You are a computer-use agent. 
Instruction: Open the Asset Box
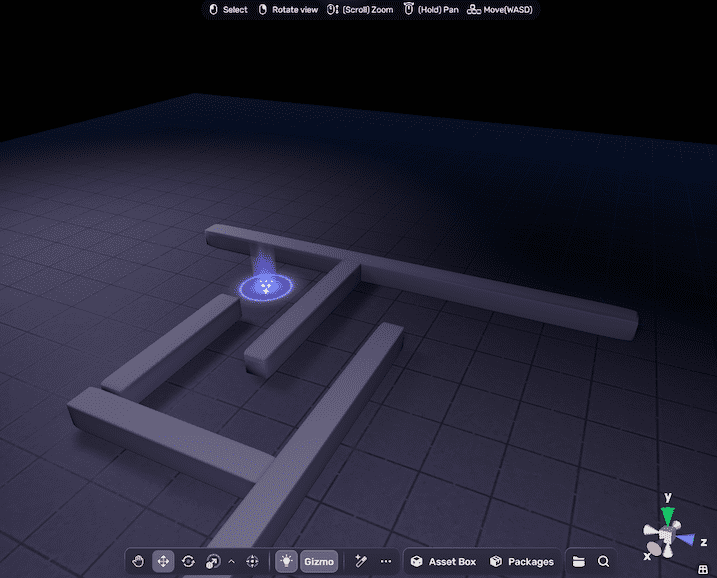(x=443, y=561)
